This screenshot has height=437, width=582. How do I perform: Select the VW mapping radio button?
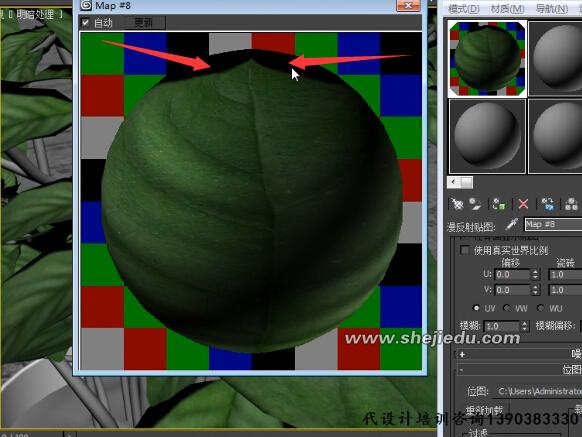[x=506, y=308]
